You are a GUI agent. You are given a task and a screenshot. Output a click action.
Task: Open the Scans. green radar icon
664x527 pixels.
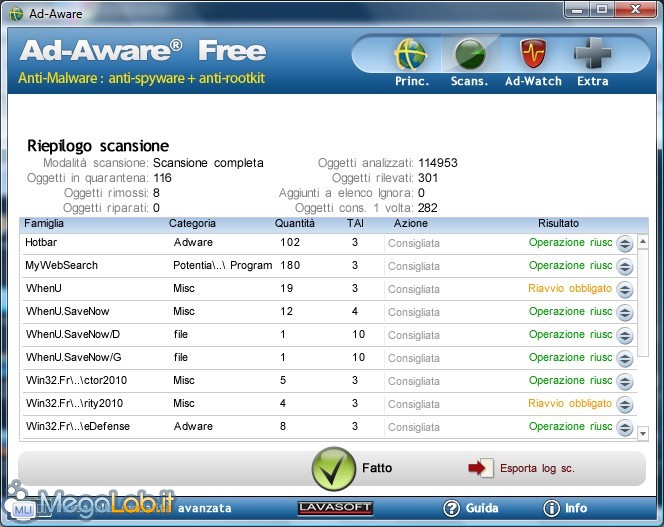(x=469, y=54)
